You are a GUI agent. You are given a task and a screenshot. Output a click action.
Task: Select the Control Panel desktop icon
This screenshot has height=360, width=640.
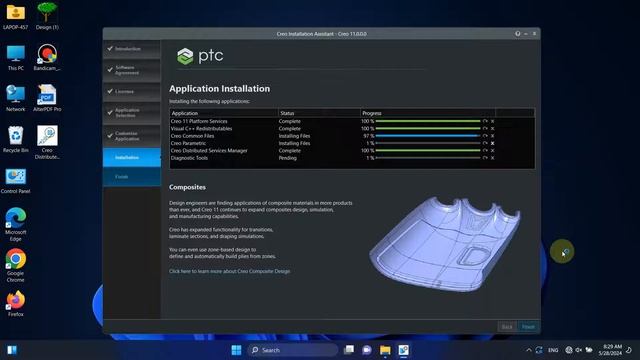tap(16, 181)
